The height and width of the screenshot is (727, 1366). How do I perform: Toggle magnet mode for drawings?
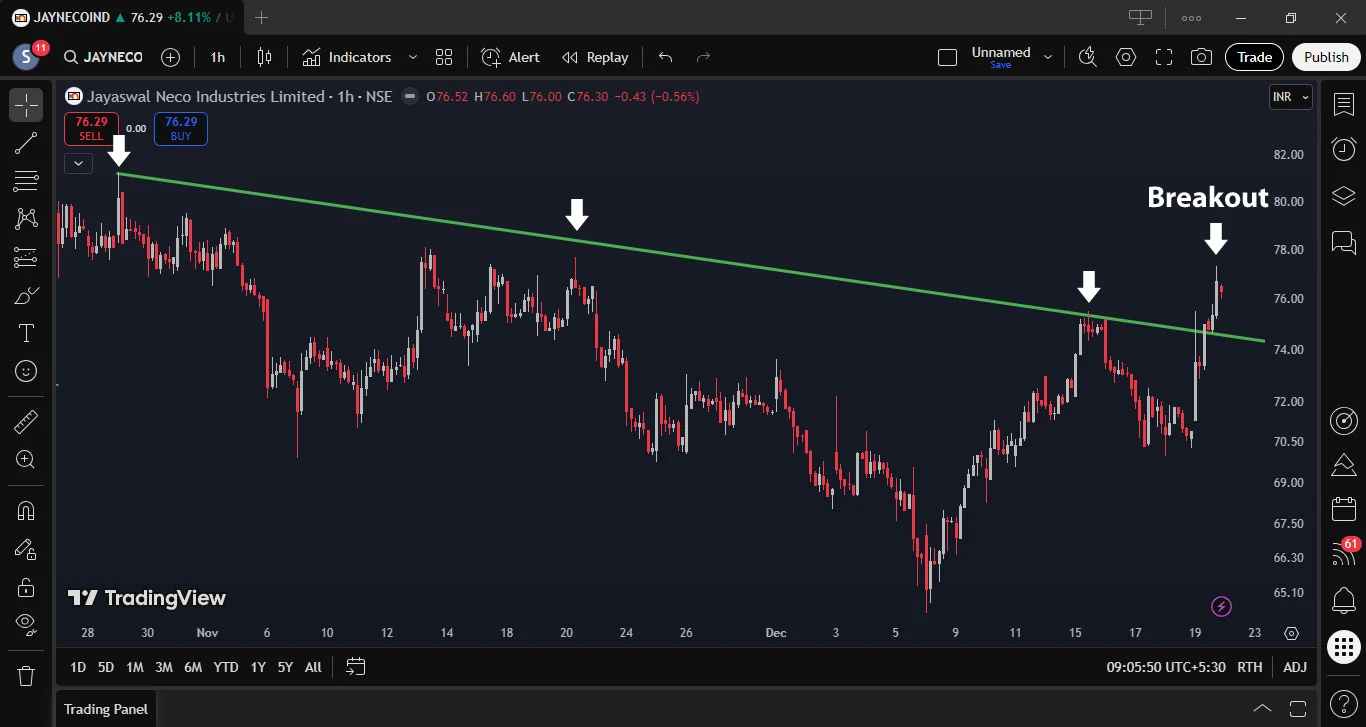26,511
